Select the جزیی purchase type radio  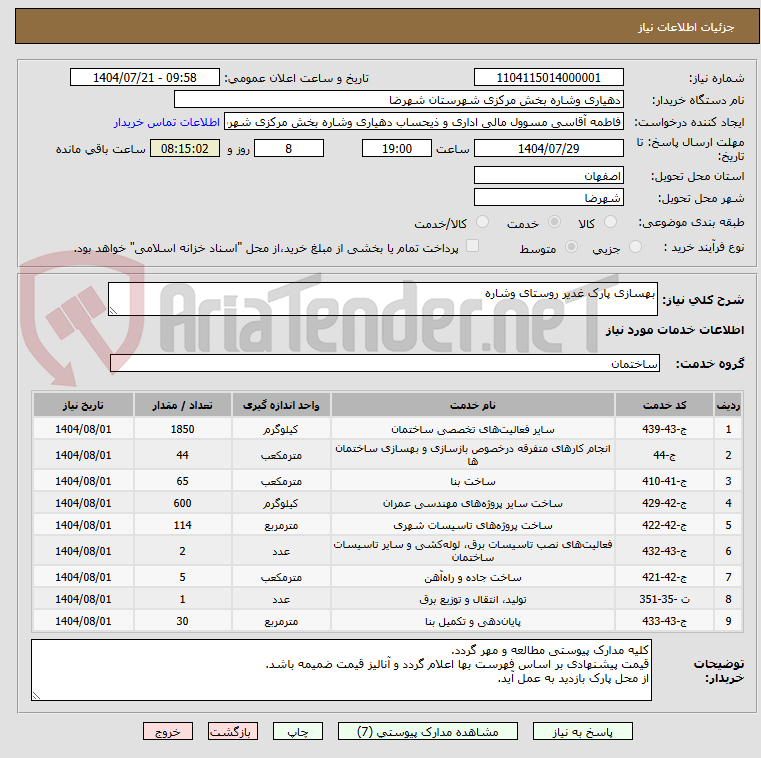635,247
